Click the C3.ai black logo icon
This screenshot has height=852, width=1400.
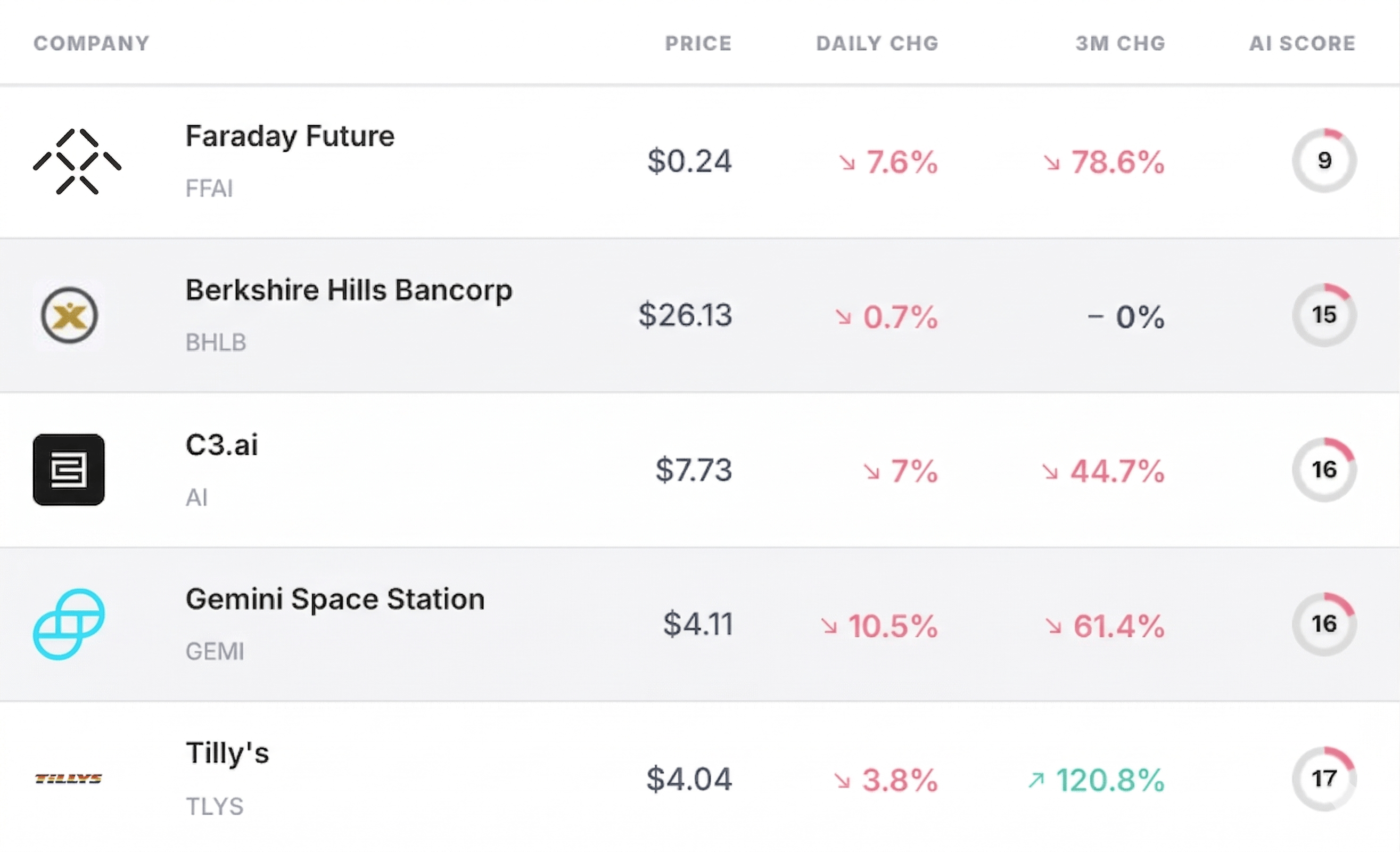pos(69,470)
